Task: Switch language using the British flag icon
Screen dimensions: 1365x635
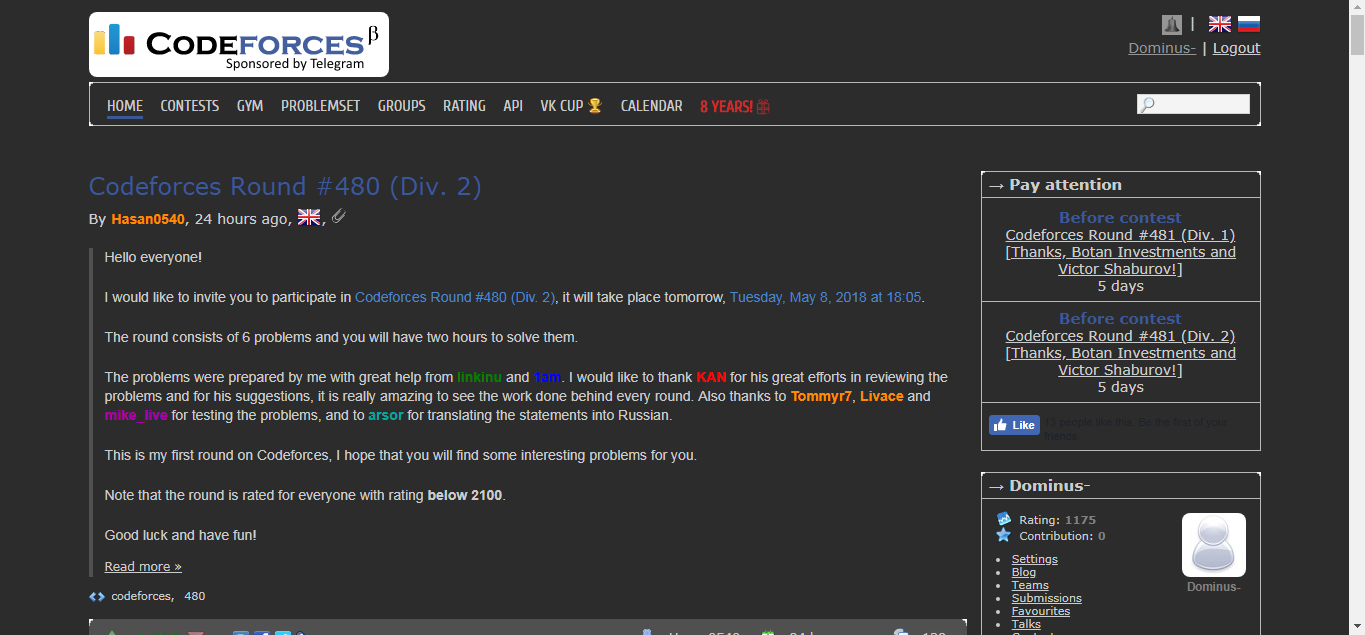Action: (x=1219, y=22)
